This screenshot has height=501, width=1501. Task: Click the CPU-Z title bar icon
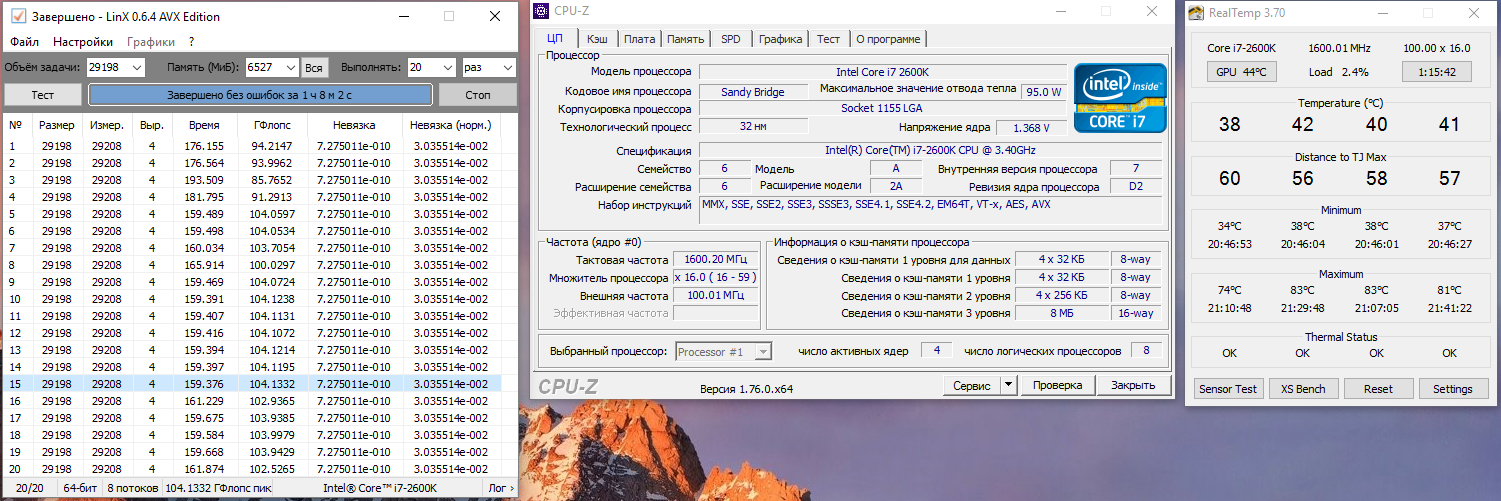(540, 11)
